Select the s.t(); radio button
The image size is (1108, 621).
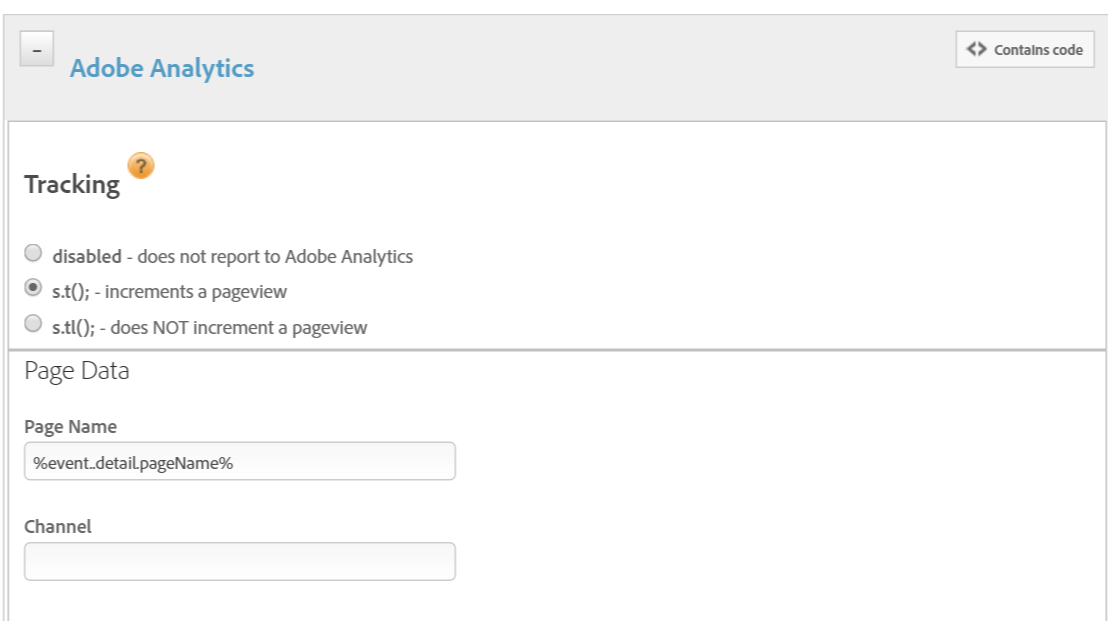33,288
